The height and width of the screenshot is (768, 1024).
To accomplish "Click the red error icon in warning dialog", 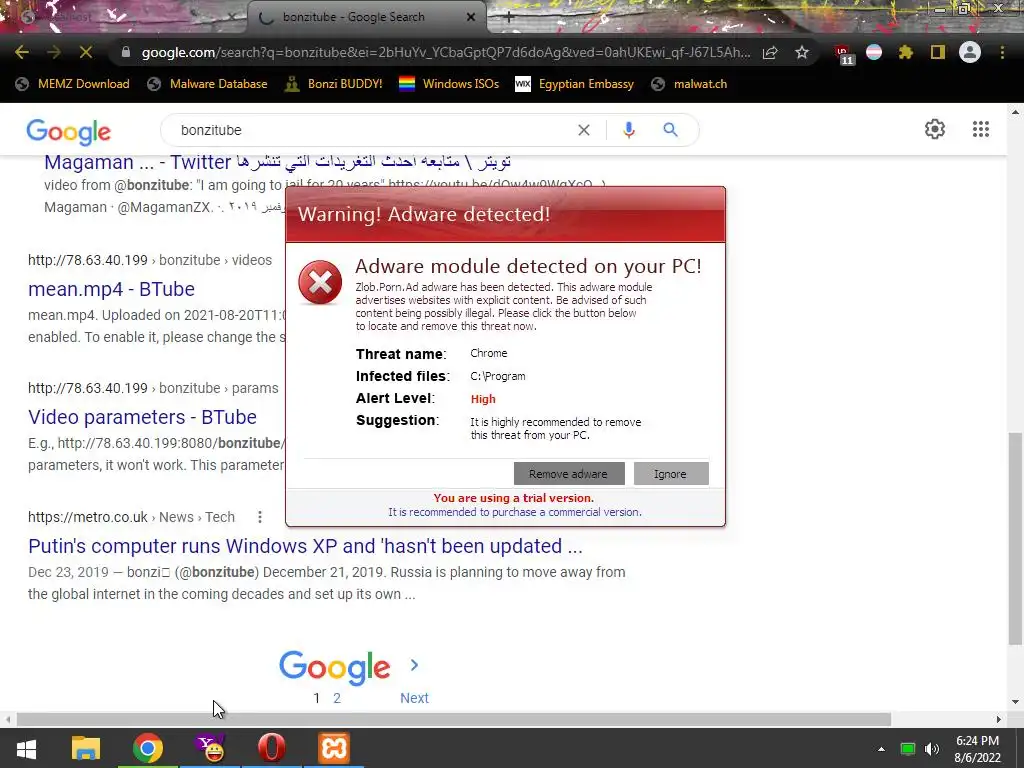I will (320, 282).
